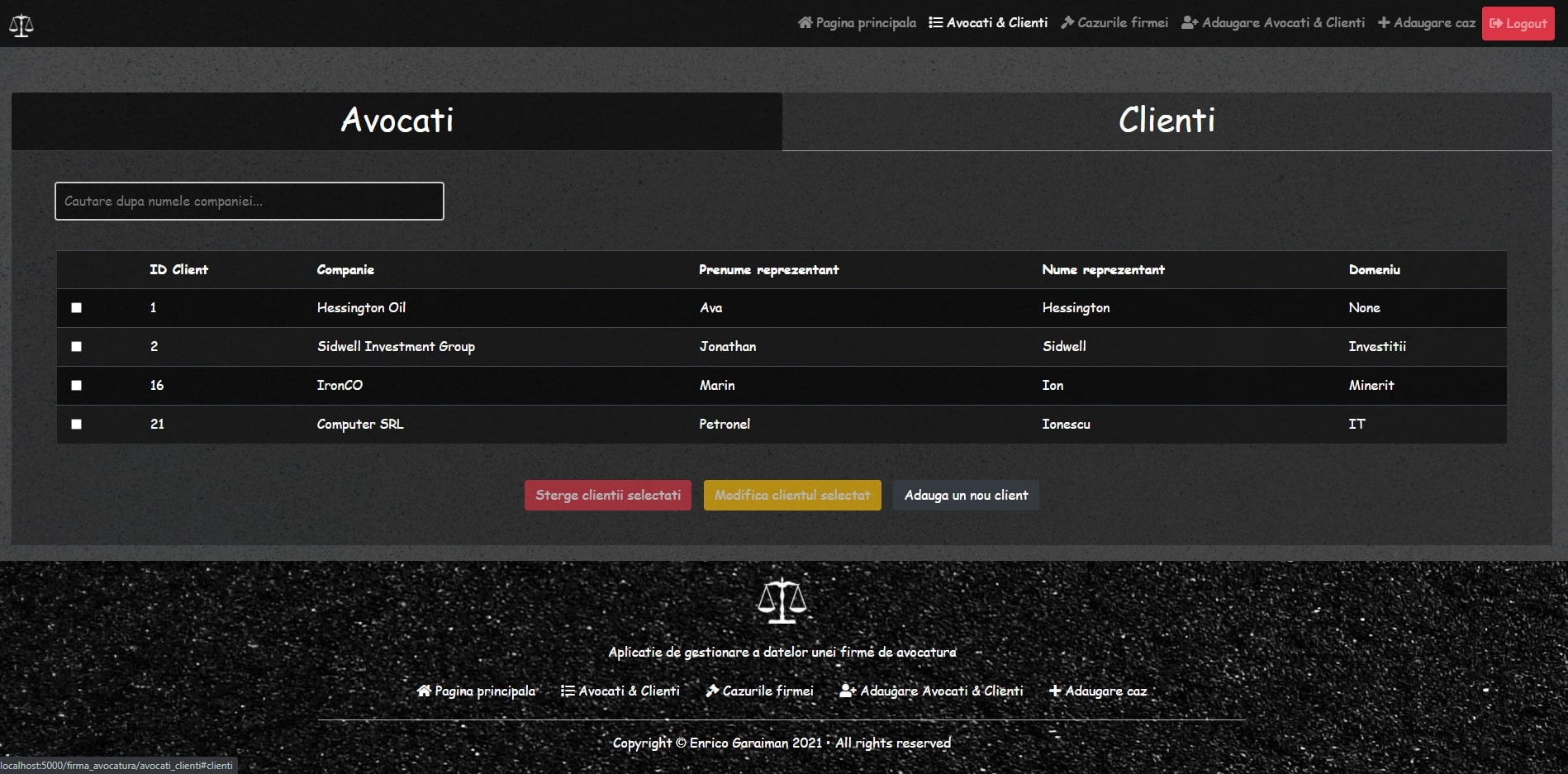Viewport: 1568px width, 774px height.
Task: Open the Clienti tab
Action: (x=1166, y=121)
